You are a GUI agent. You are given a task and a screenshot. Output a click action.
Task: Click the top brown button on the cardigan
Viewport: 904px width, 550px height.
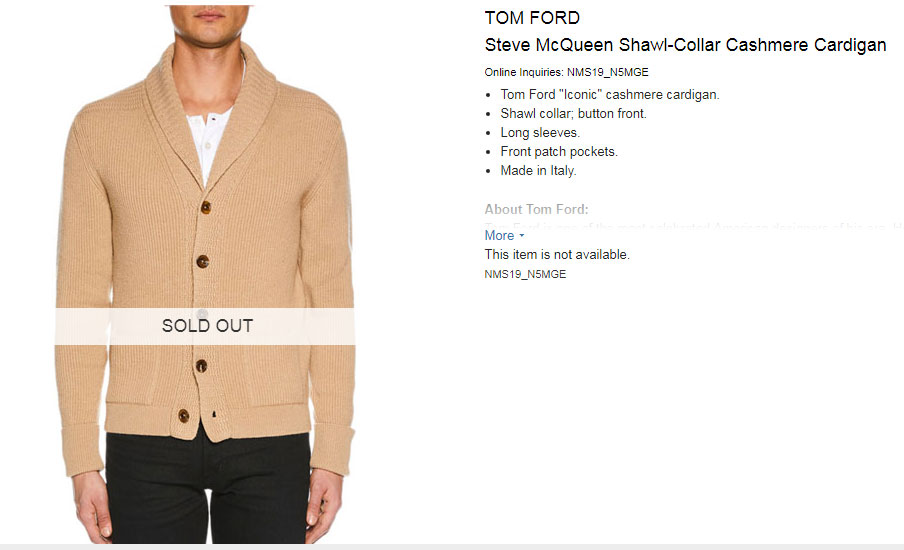205,207
